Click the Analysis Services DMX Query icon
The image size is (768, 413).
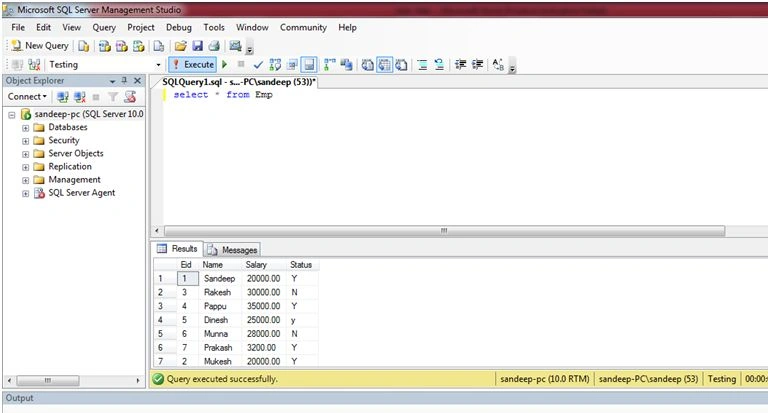click(x=121, y=46)
